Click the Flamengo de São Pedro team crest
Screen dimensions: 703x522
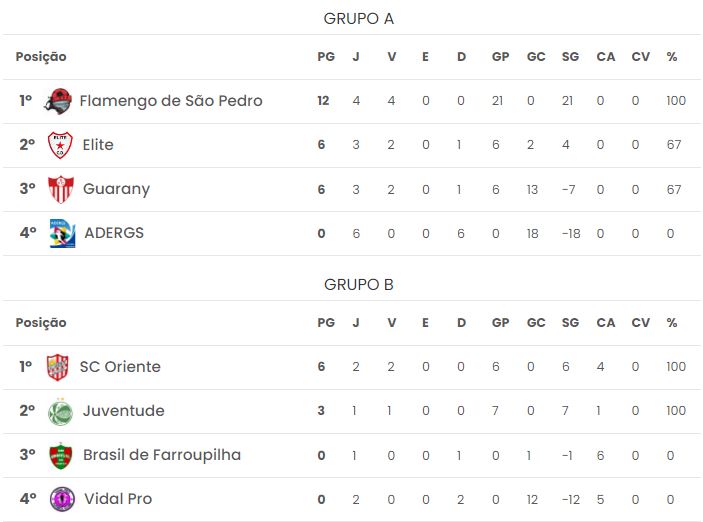pyautogui.click(x=59, y=100)
